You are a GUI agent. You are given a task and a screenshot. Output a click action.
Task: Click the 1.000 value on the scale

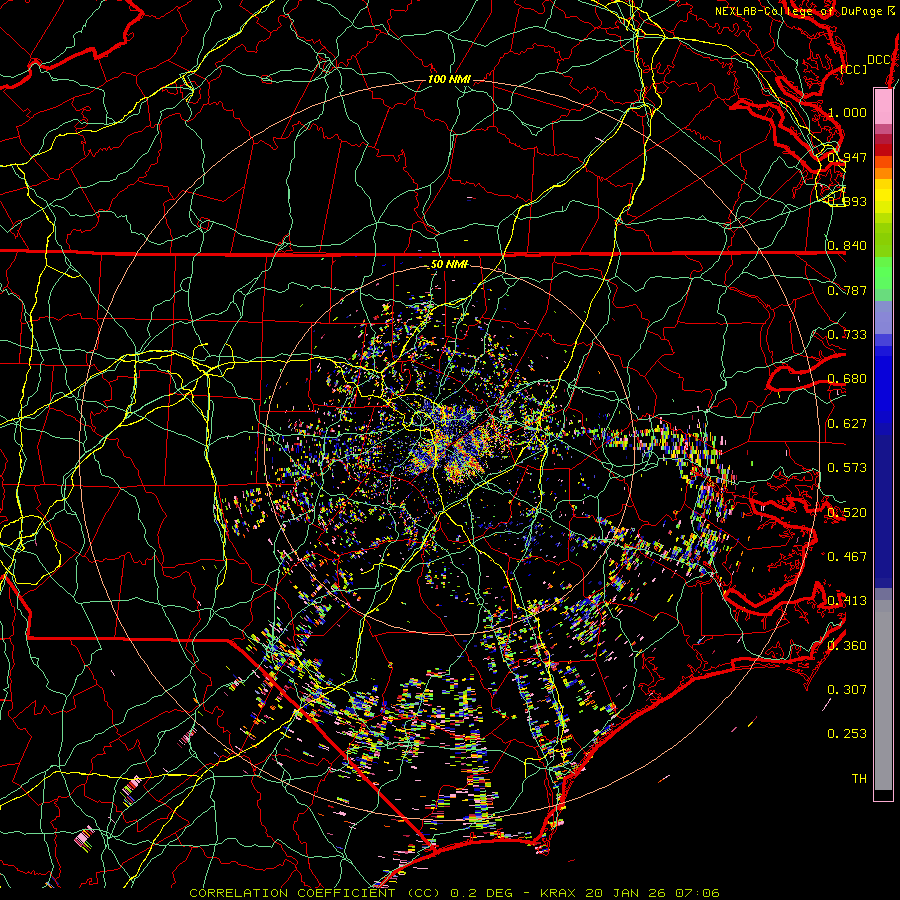pyautogui.click(x=847, y=112)
